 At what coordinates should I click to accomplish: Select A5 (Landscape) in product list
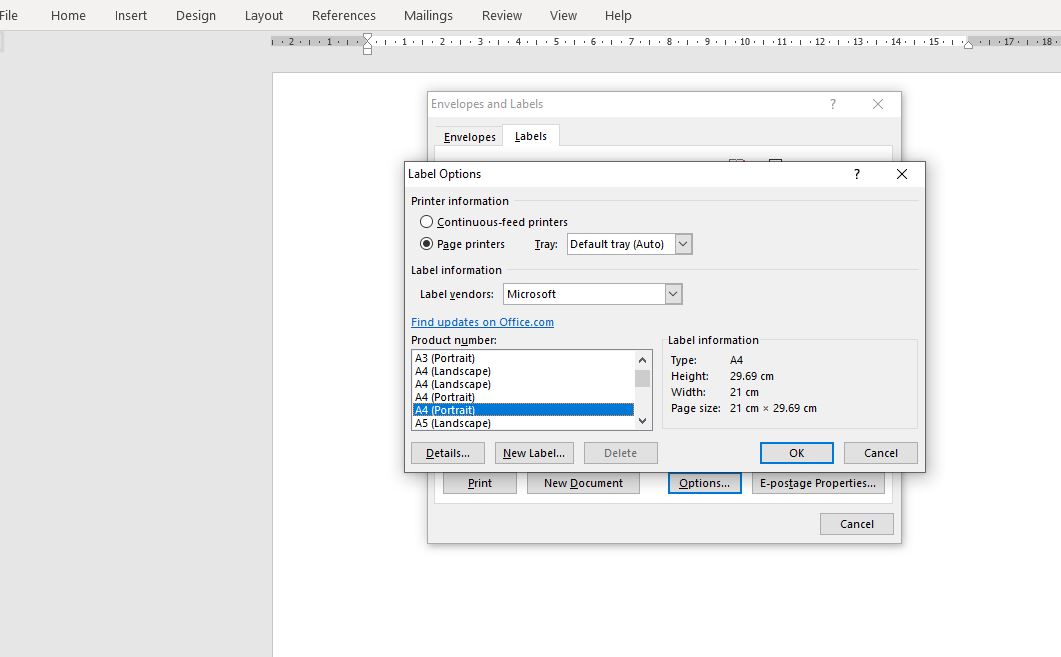[523, 423]
